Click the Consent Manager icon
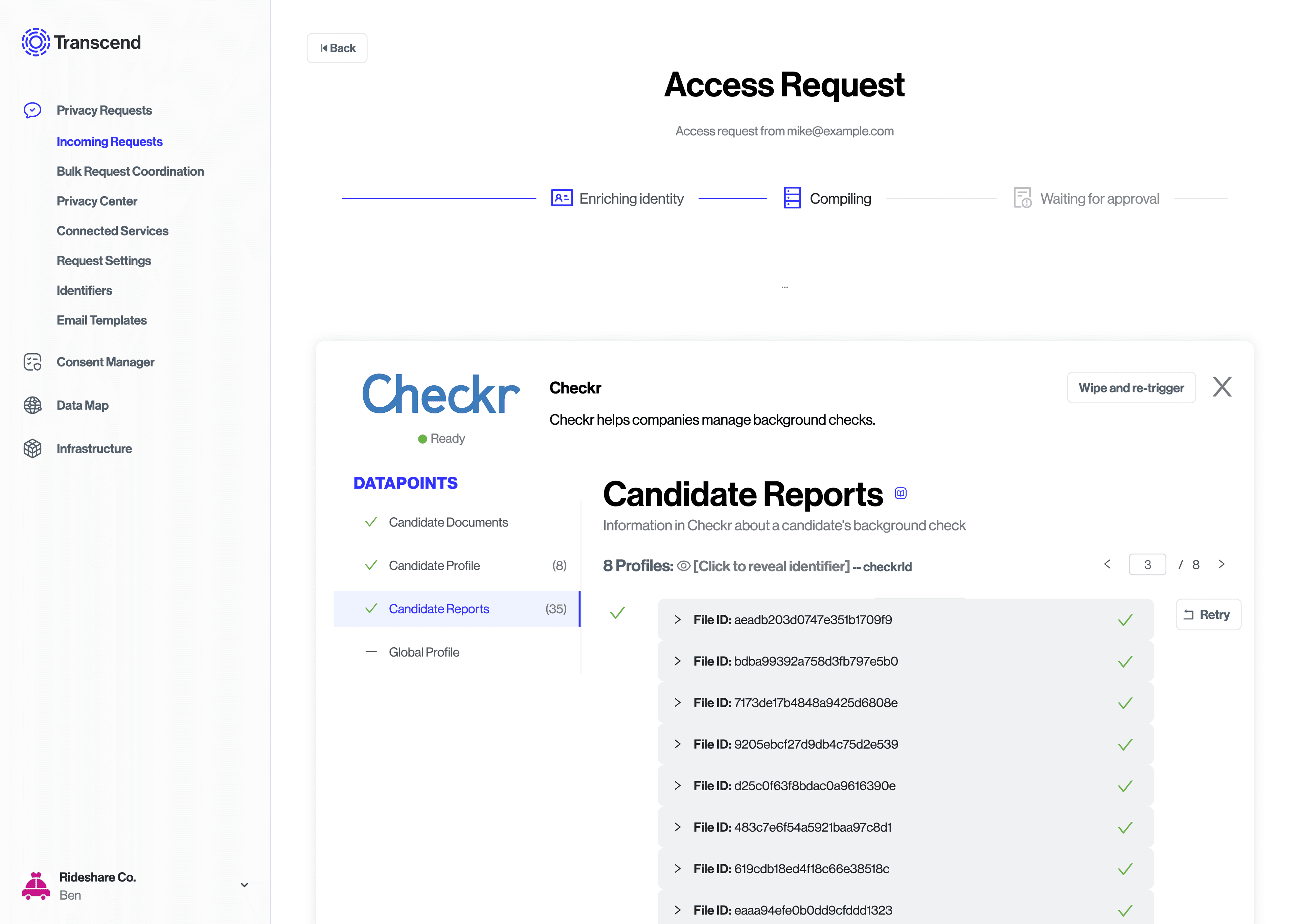 click(x=32, y=362)
